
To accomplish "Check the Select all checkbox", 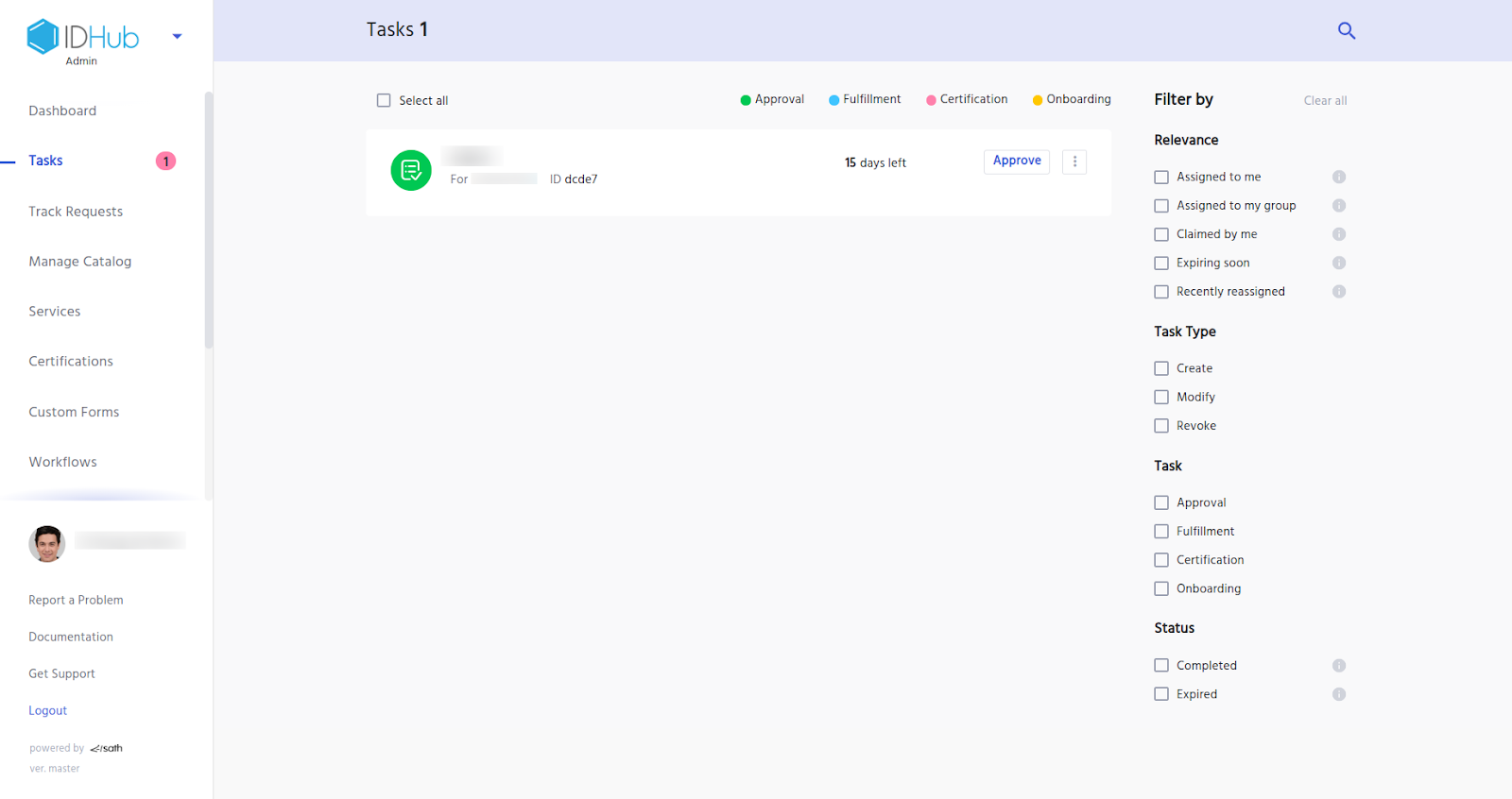I will tap(384, 100).
